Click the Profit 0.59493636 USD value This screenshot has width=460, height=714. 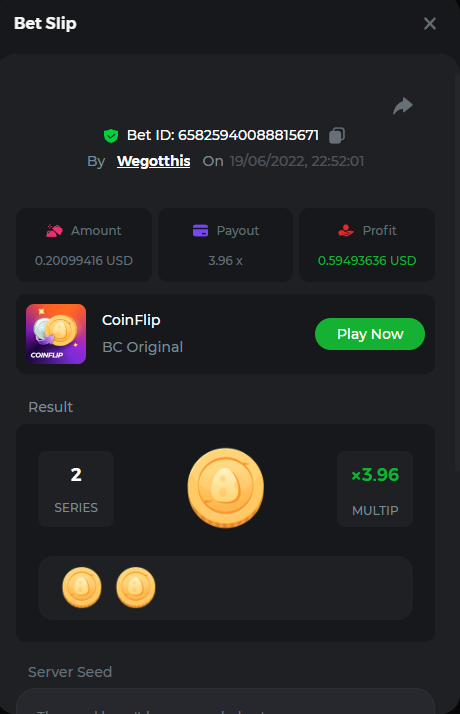pyautogui.click(x=367, y=260)
